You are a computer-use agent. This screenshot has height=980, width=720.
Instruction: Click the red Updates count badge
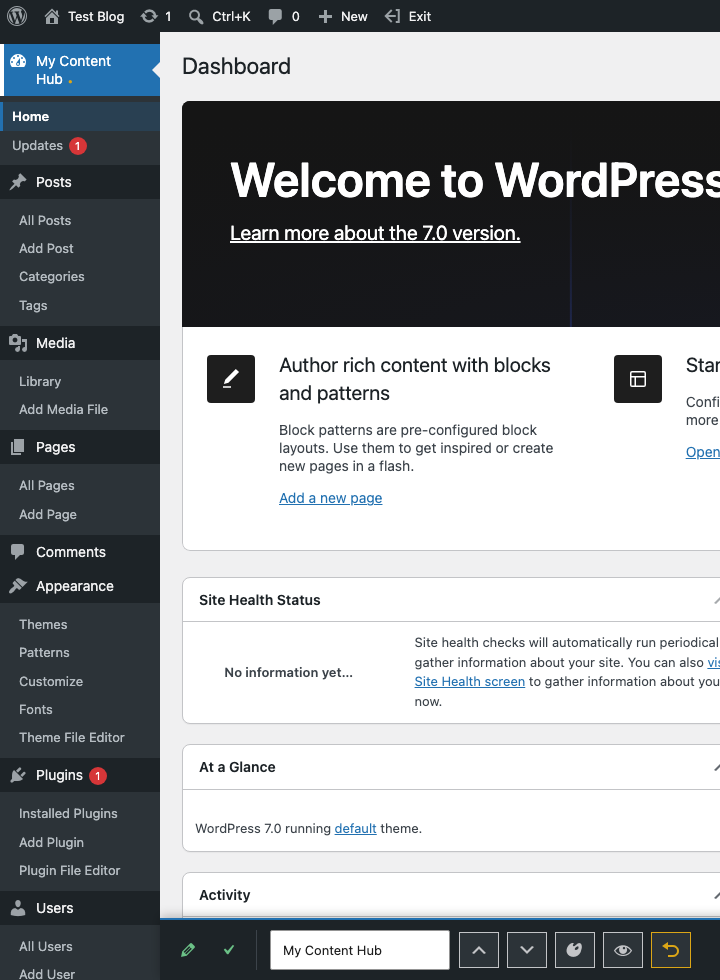[78, 146]
